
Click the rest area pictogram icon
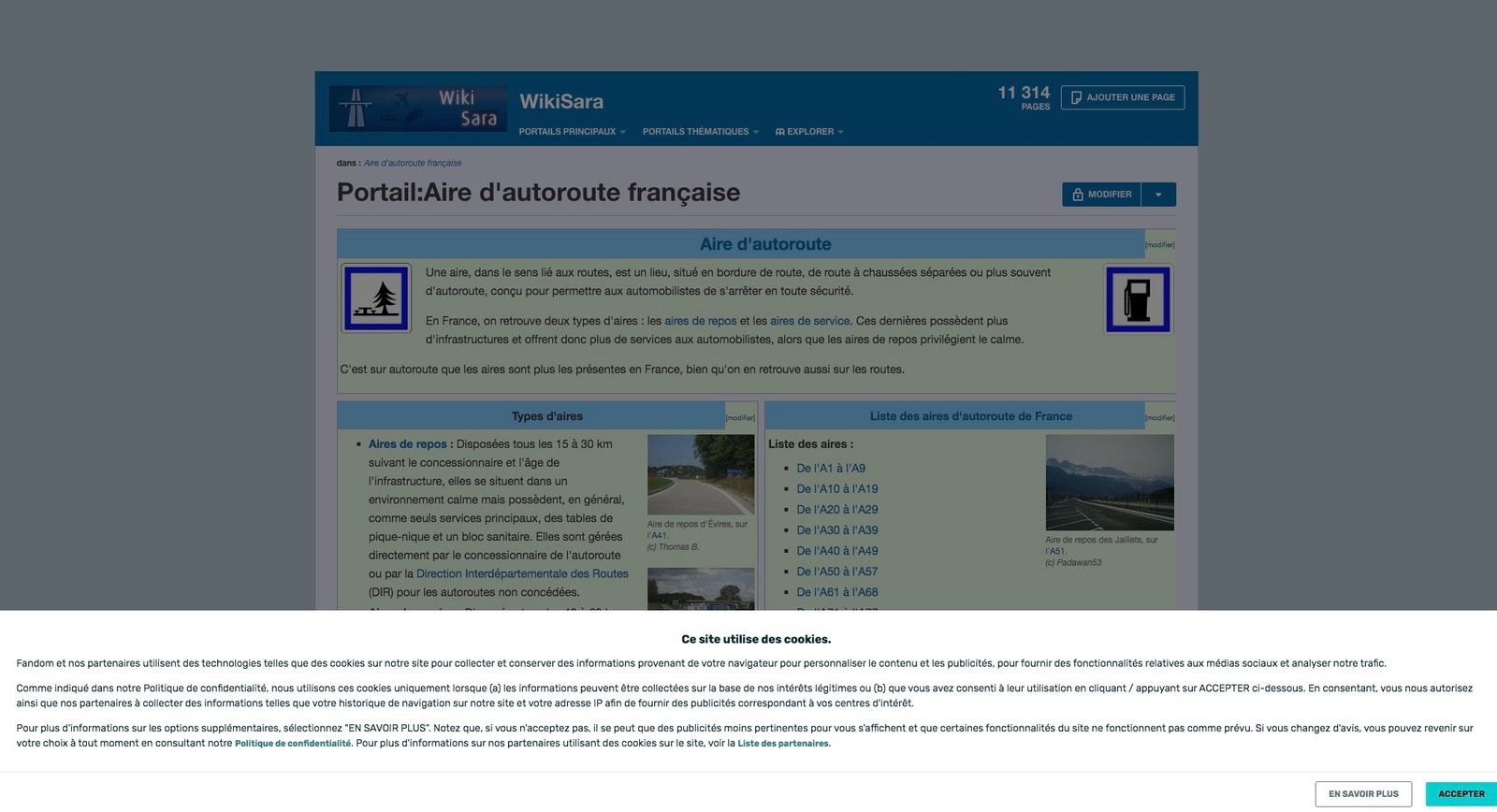(376, 298)
